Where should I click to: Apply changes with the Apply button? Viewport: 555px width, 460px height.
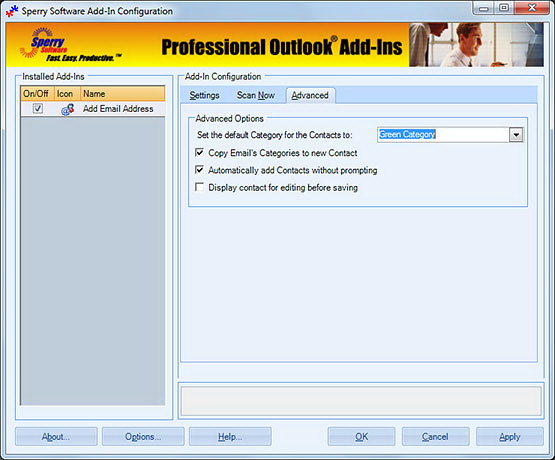click(510, 437)
